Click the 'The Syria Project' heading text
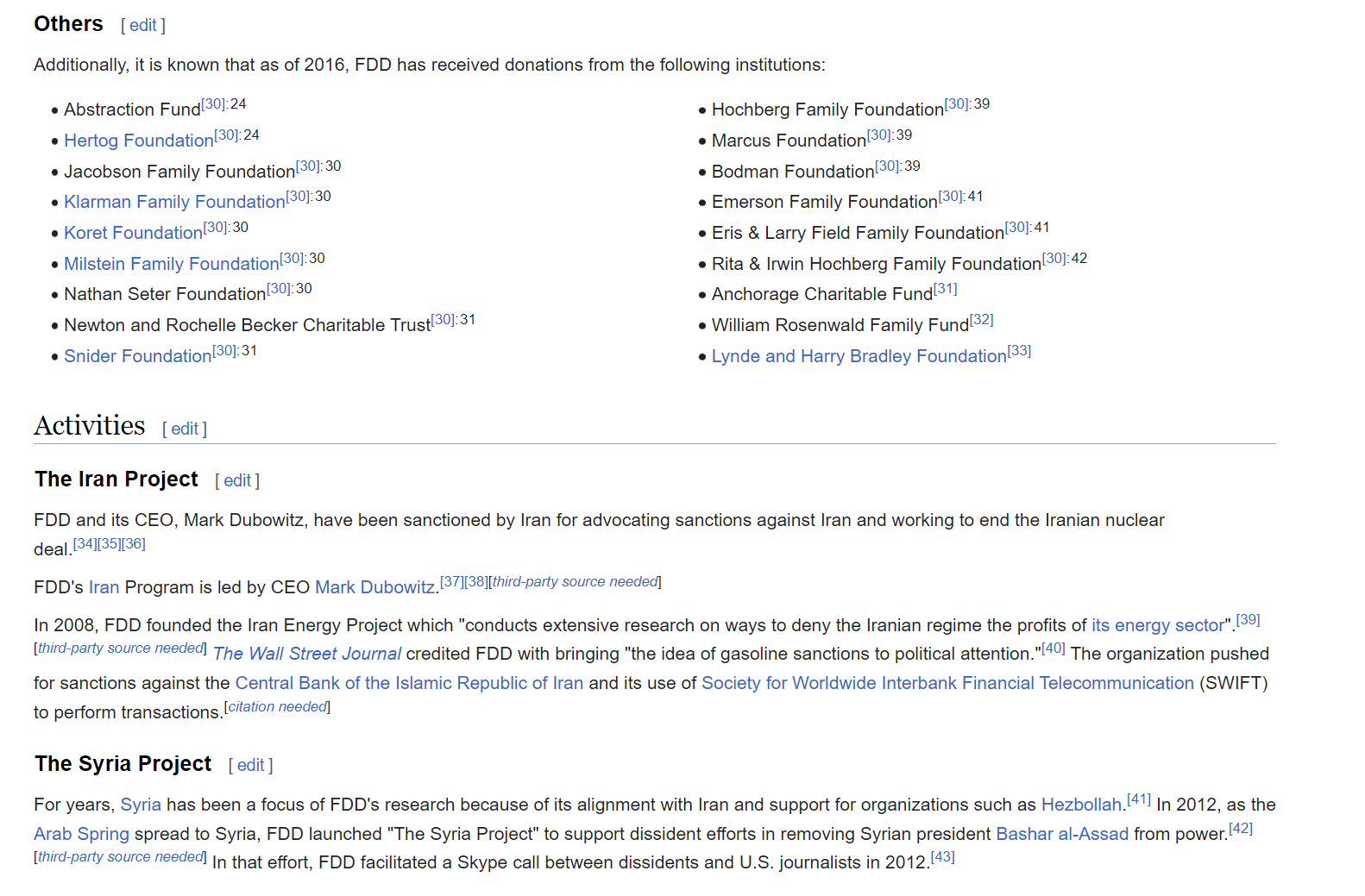The height and width of the screenshot is (896, 1365). click(x=123, y=764)
